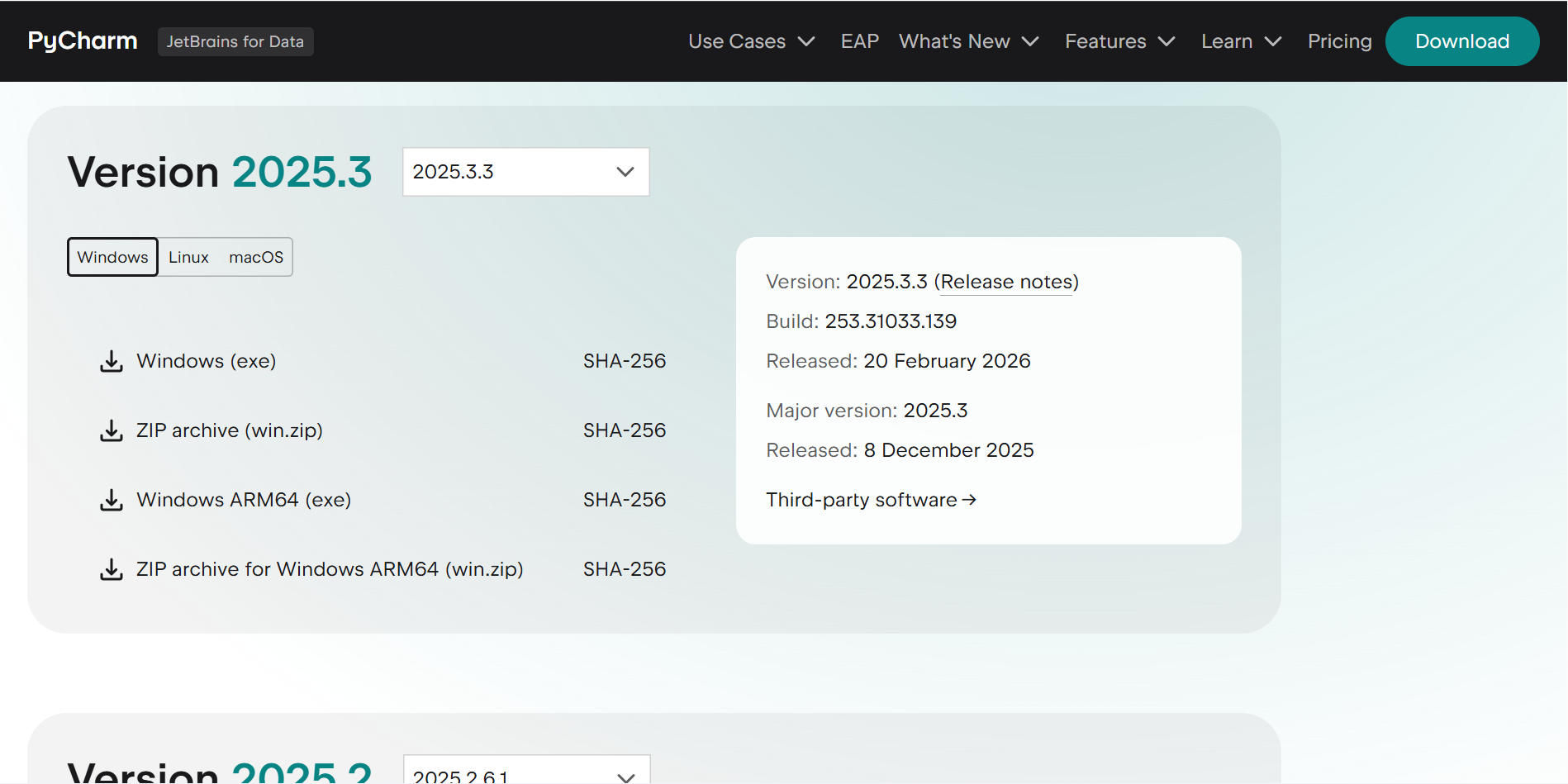View SHA-256 for Windows ARM64 (exe)

[625, 500]
